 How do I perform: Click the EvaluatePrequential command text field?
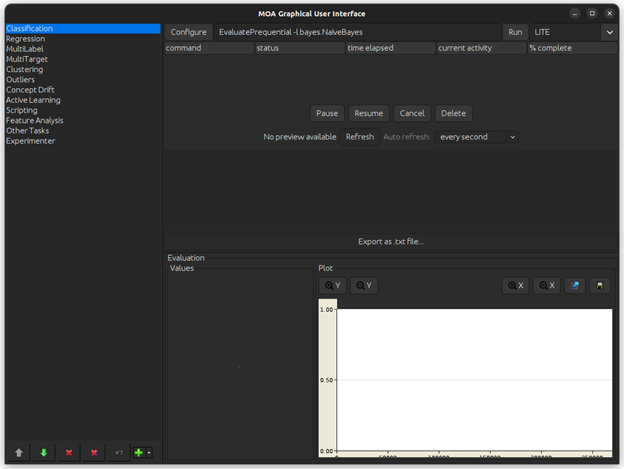[x=357, y=32]
